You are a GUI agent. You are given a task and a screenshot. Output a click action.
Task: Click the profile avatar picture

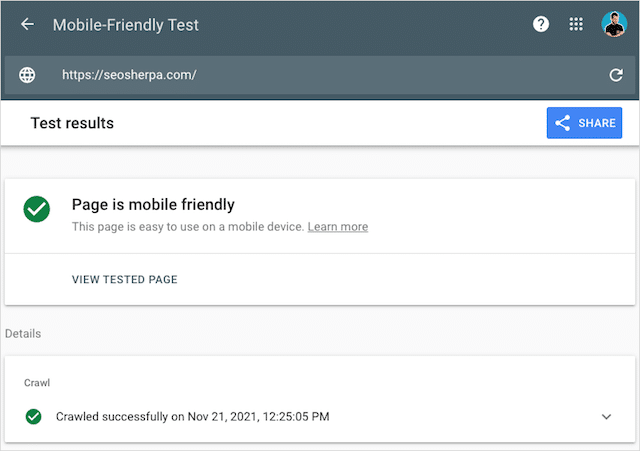tap(613, 25)
